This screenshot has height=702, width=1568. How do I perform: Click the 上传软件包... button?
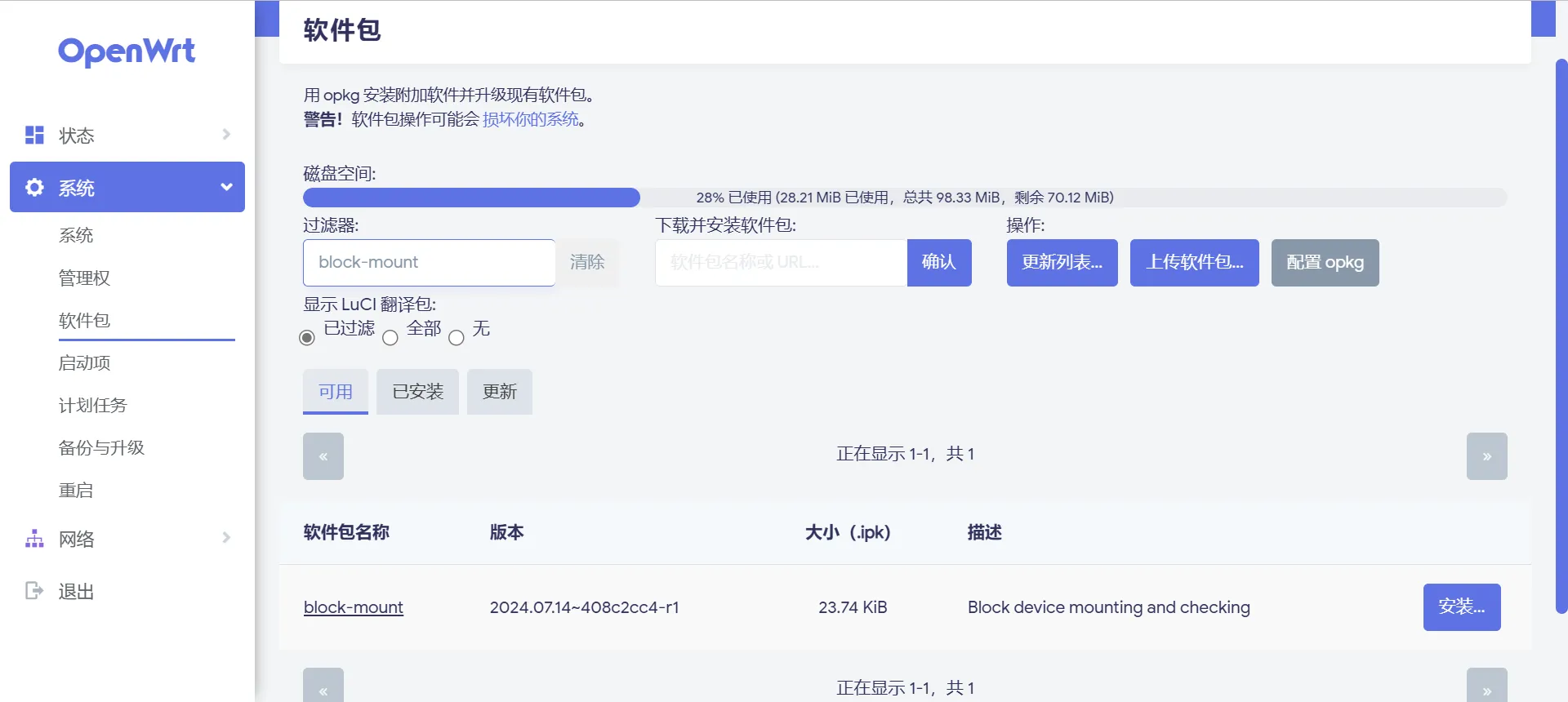[x=1195, y=262]
